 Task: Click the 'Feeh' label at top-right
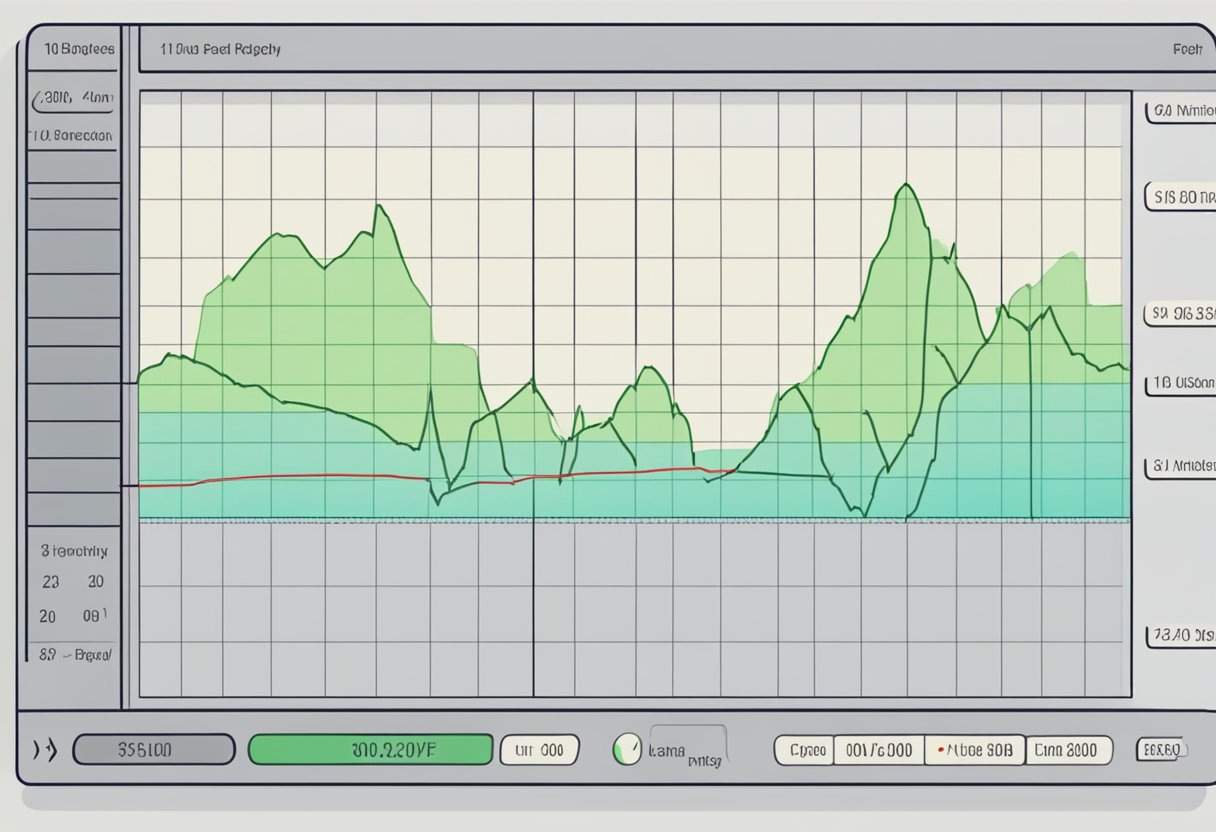coord(1187,48)
